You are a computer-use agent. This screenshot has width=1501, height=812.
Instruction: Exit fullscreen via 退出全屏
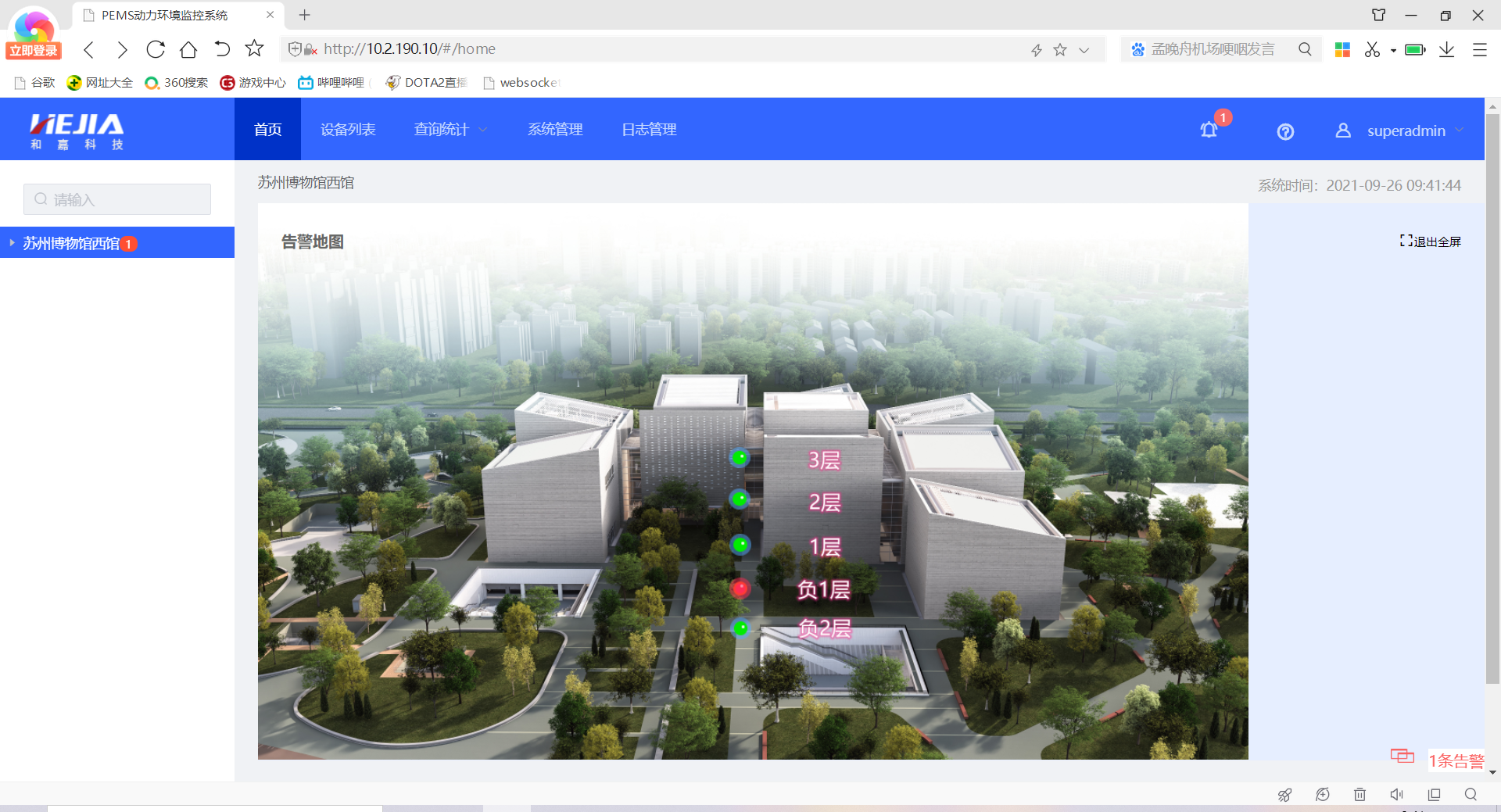[1430, 241]
